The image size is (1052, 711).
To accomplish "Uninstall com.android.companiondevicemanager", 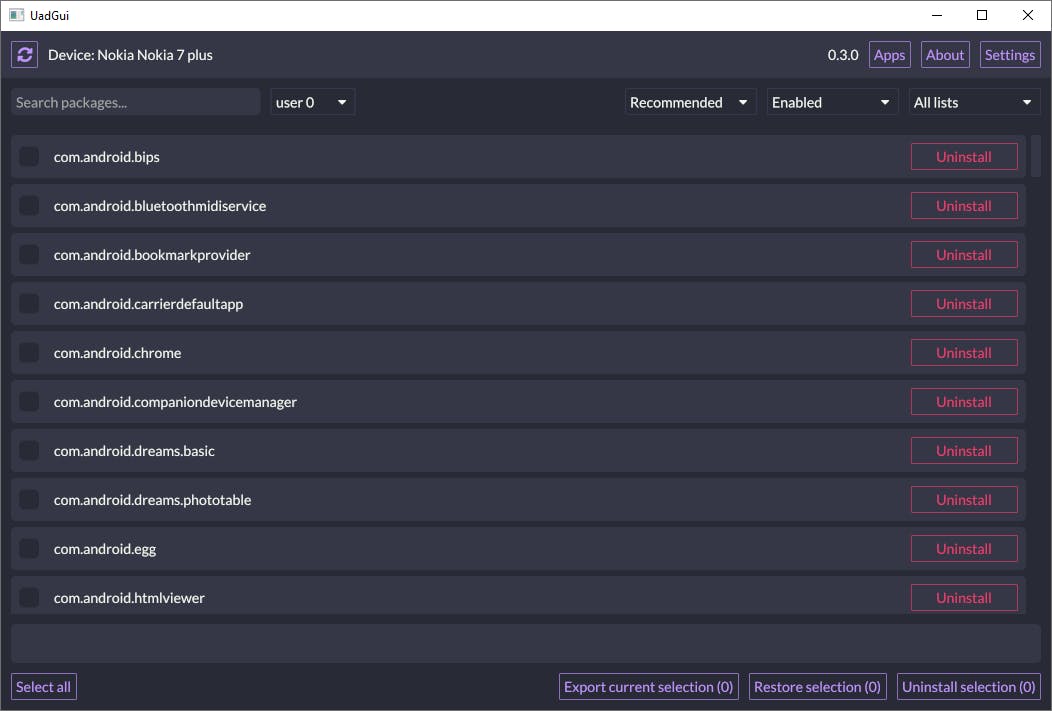I will (964, 402).
